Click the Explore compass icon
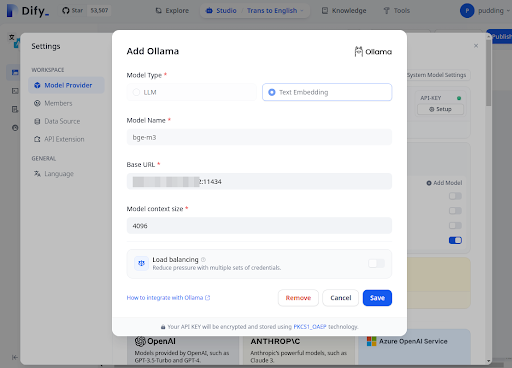 click(159, 11)
